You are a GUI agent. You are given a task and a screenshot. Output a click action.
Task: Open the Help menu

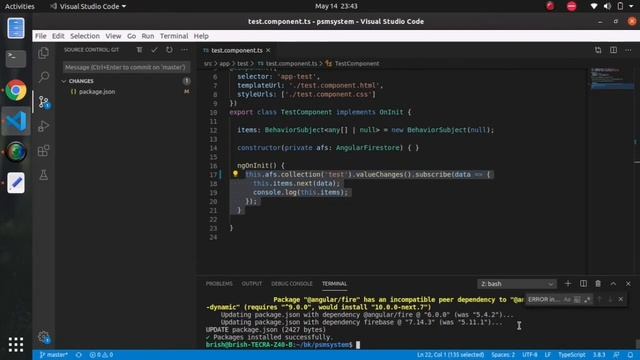click(x=201, y=36)
